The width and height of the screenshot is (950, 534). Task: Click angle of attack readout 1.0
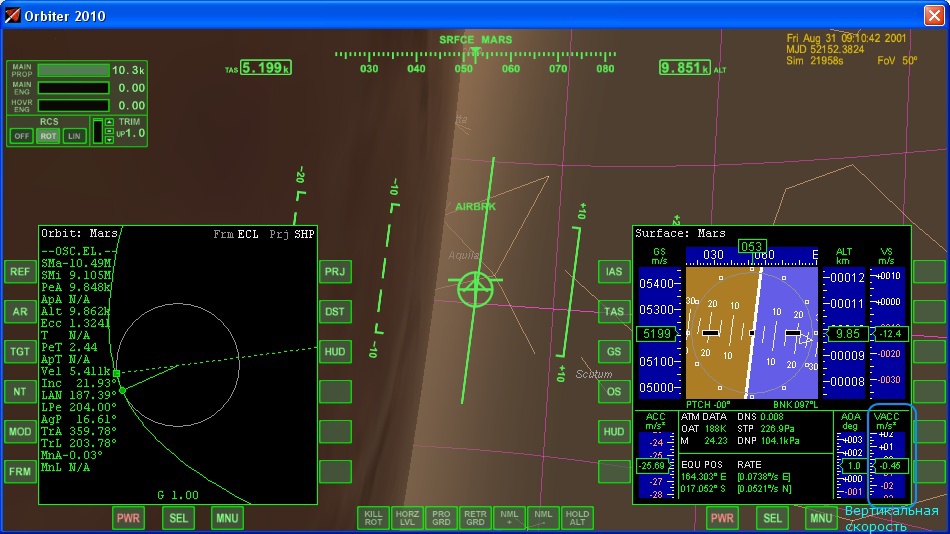pos(854,466)
